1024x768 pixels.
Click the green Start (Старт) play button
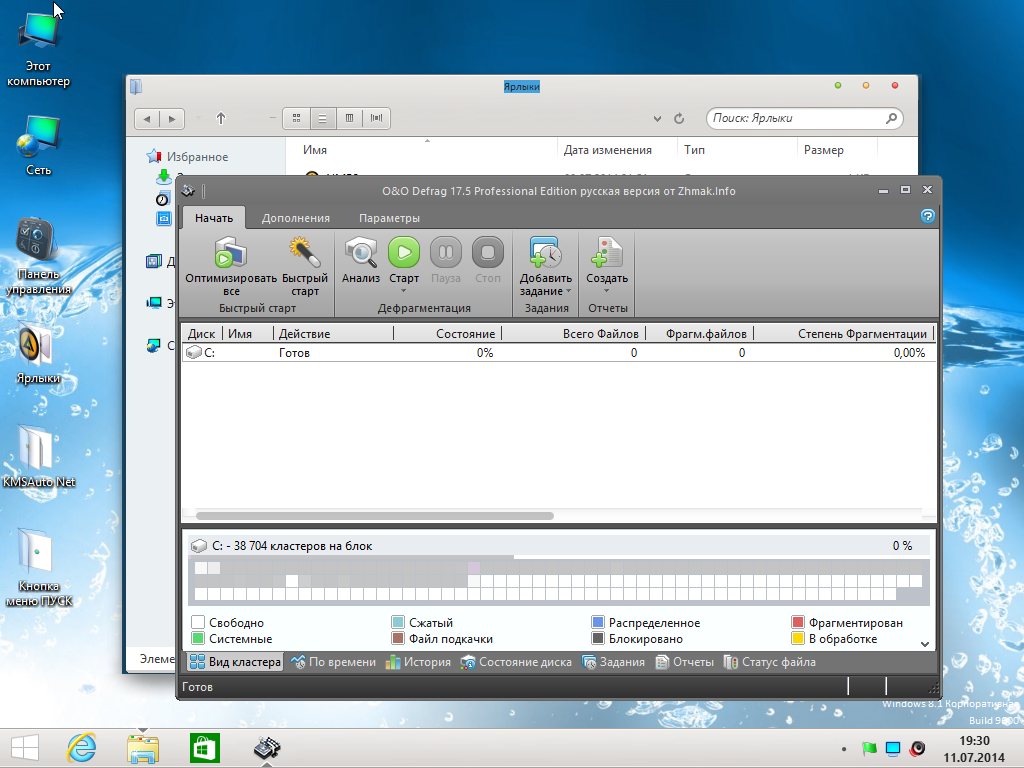[404, 253]
